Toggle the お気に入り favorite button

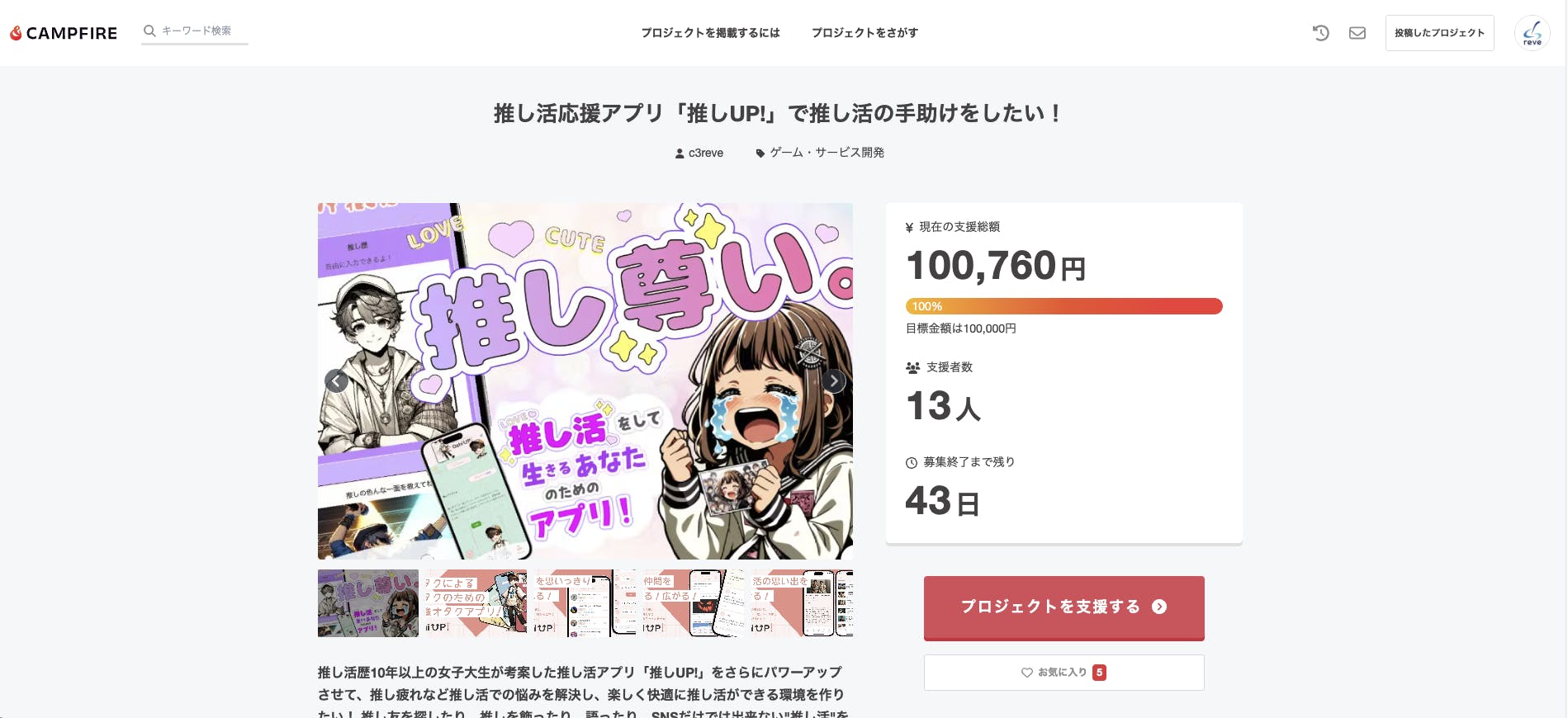pyautogui.click(x=1063, y=673)
